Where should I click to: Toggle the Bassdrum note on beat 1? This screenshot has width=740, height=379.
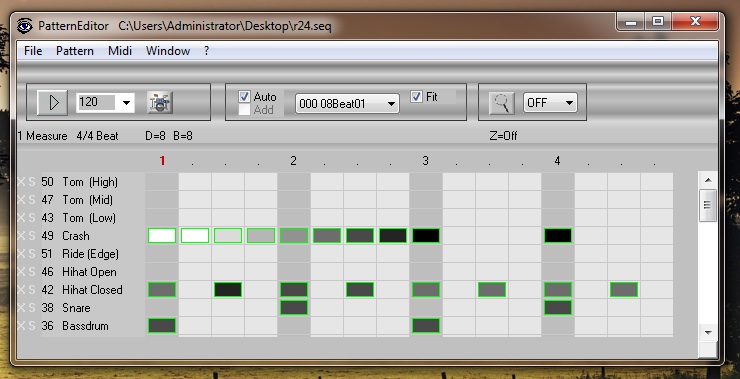pos(162,326)
